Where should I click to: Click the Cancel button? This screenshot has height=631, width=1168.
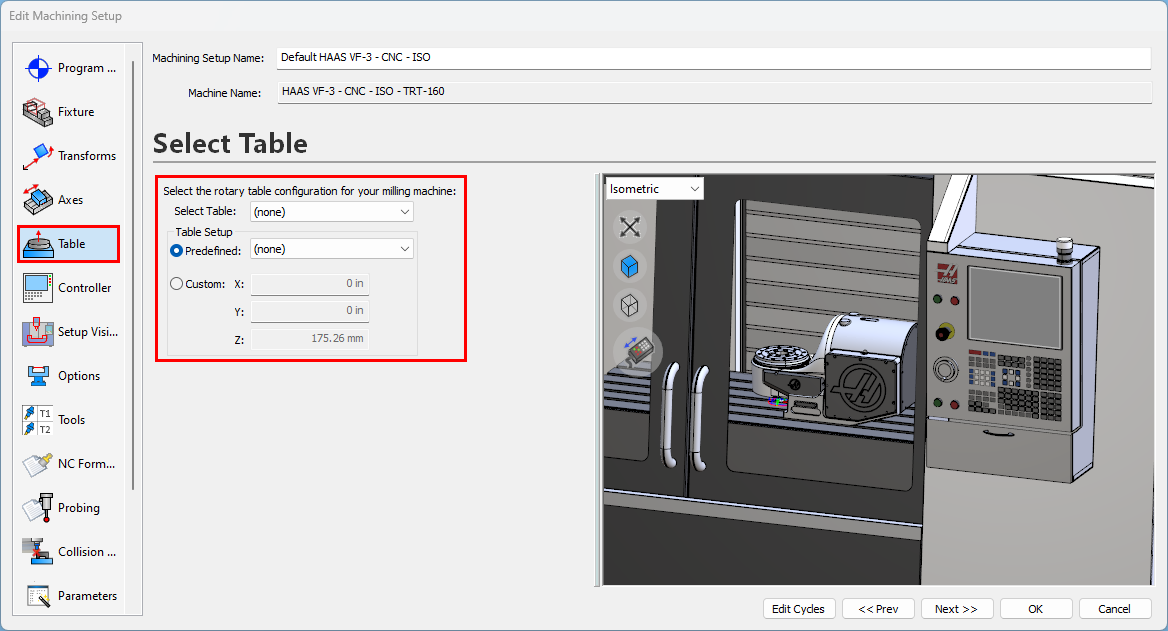tap(1114, 609)
